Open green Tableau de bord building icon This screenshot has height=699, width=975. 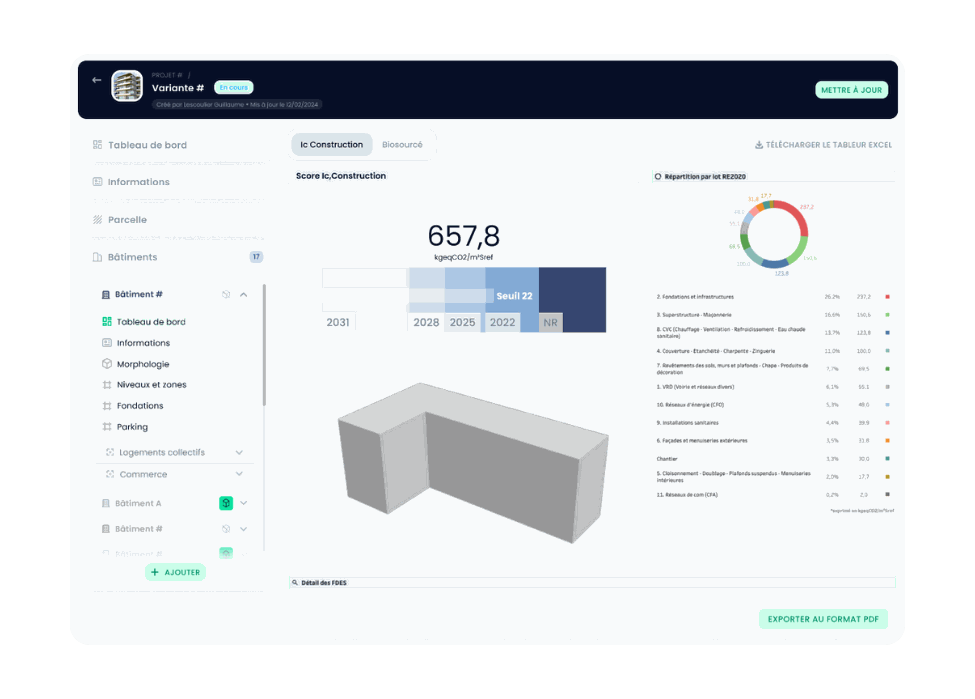click(x=107, y=322)
